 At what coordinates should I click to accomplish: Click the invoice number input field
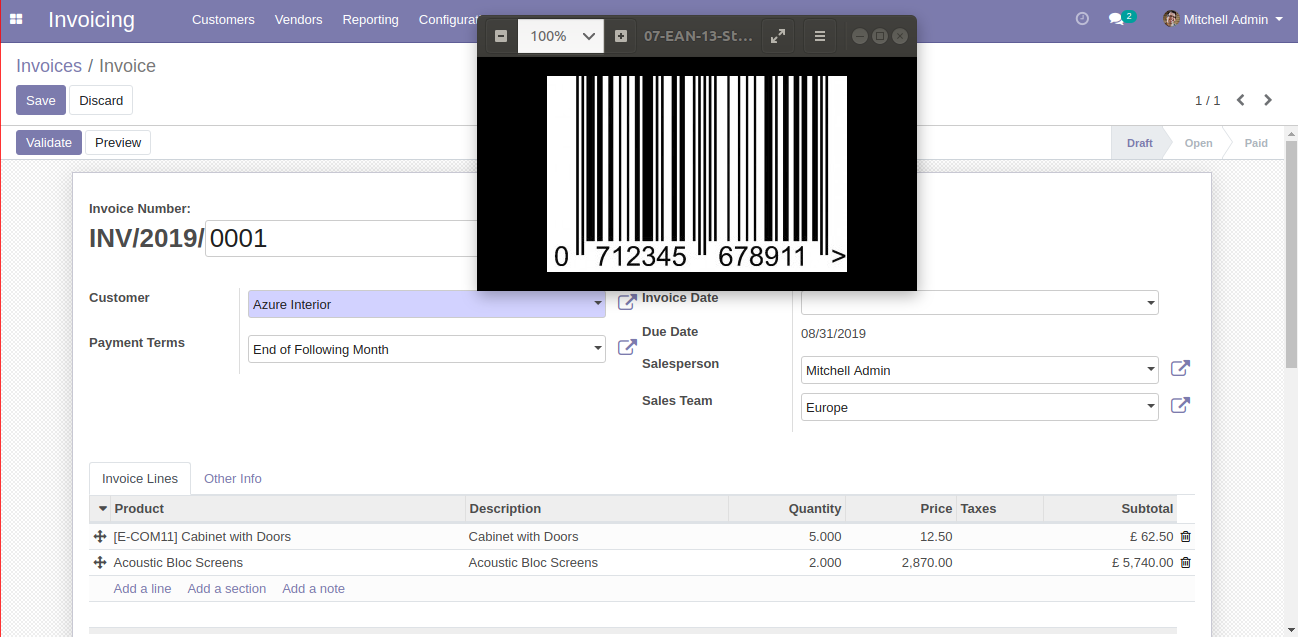click(x=341, y=239)
